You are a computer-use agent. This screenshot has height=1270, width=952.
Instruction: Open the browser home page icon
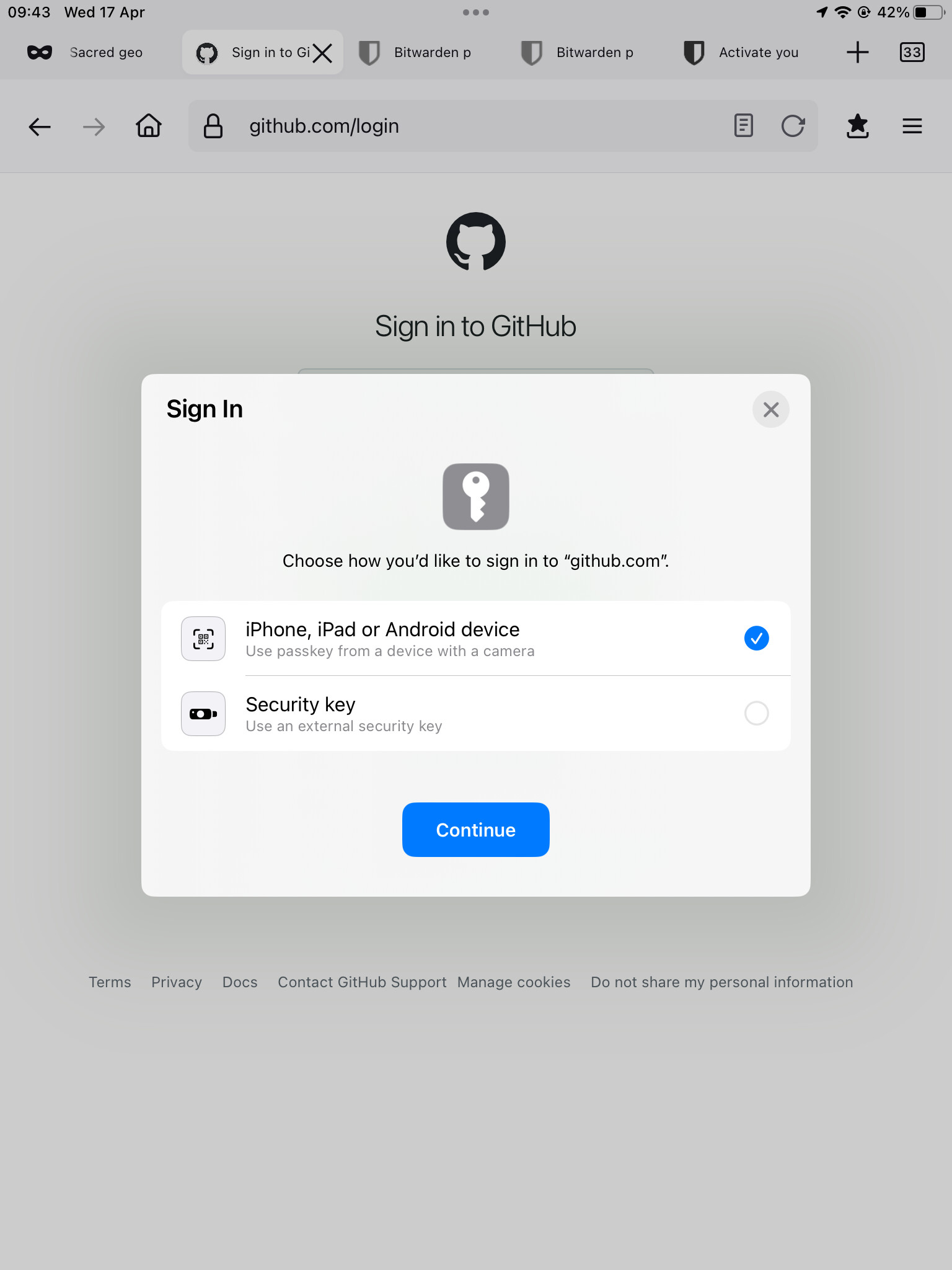149,126
